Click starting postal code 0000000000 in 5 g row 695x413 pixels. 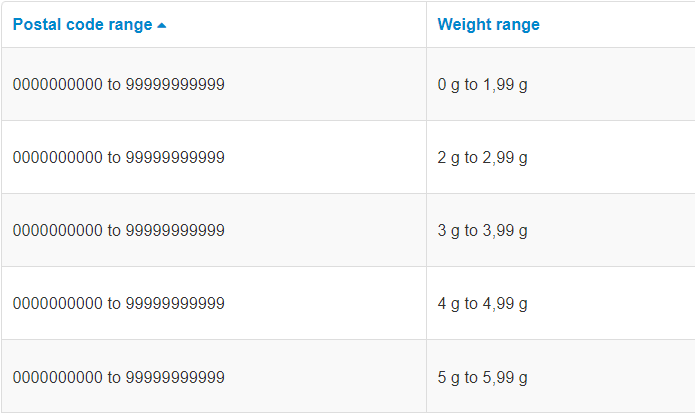(x=57, y=377)
